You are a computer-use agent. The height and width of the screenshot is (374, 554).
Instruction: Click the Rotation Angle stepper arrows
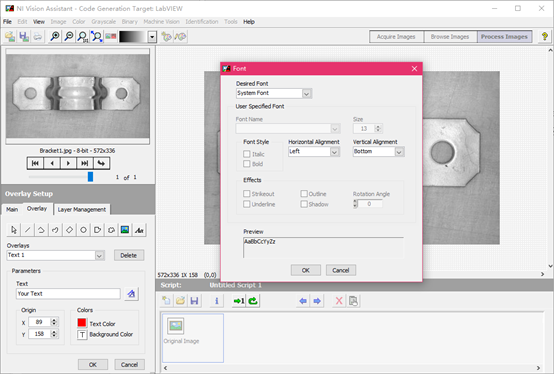click(355, 204)
